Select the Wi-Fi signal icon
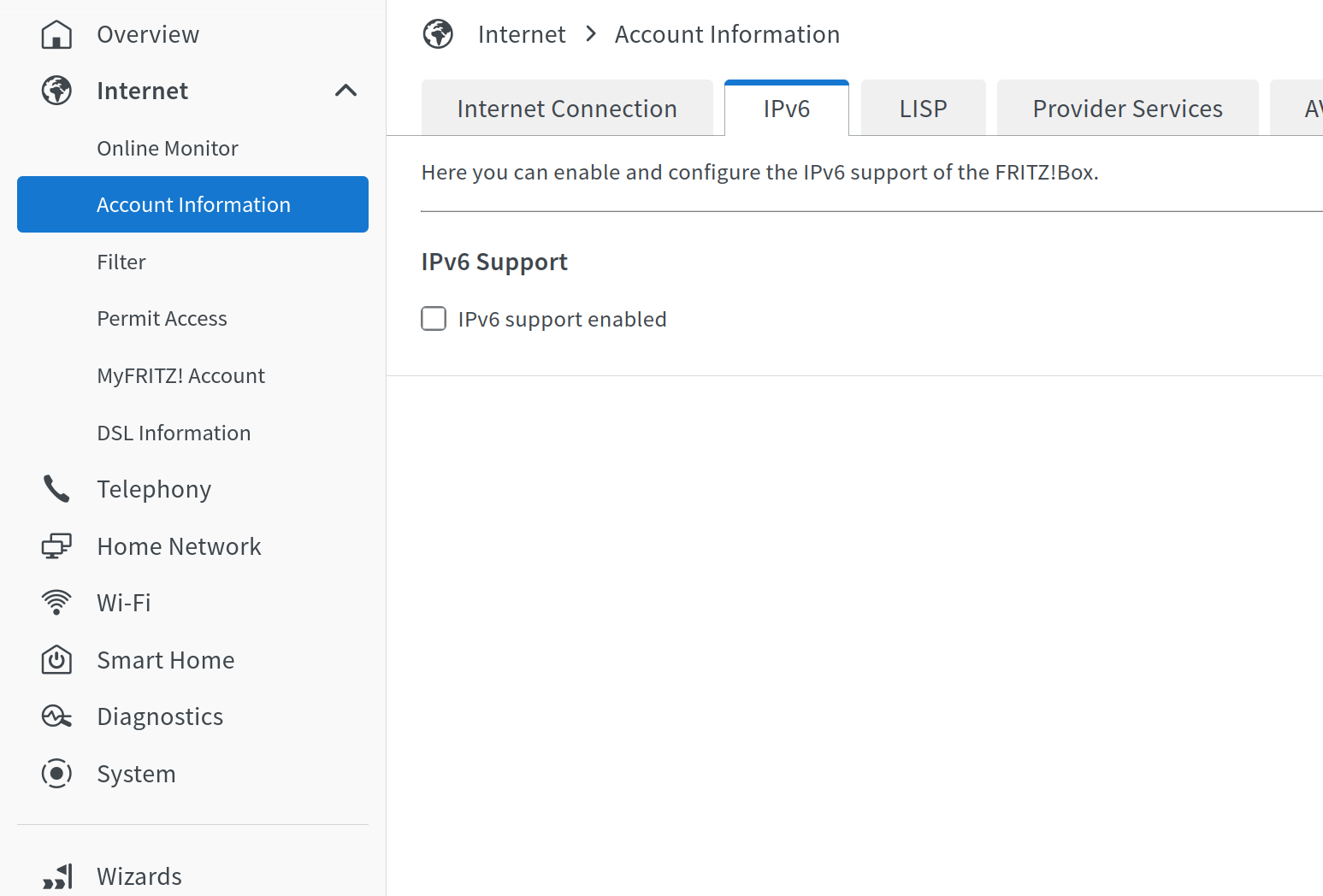This screenshot has width=1323, height=896. click(56, 602)
